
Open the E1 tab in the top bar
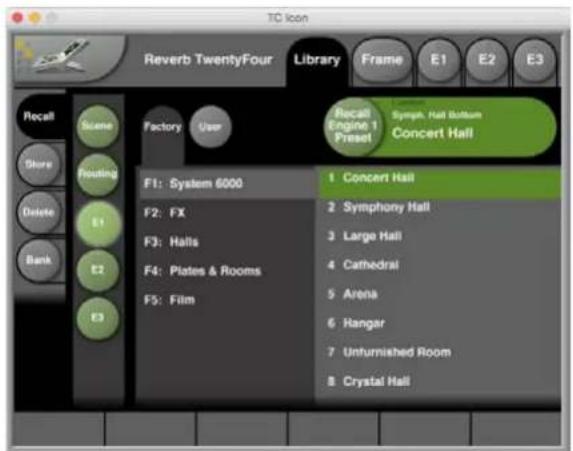[x=439, y=60]
